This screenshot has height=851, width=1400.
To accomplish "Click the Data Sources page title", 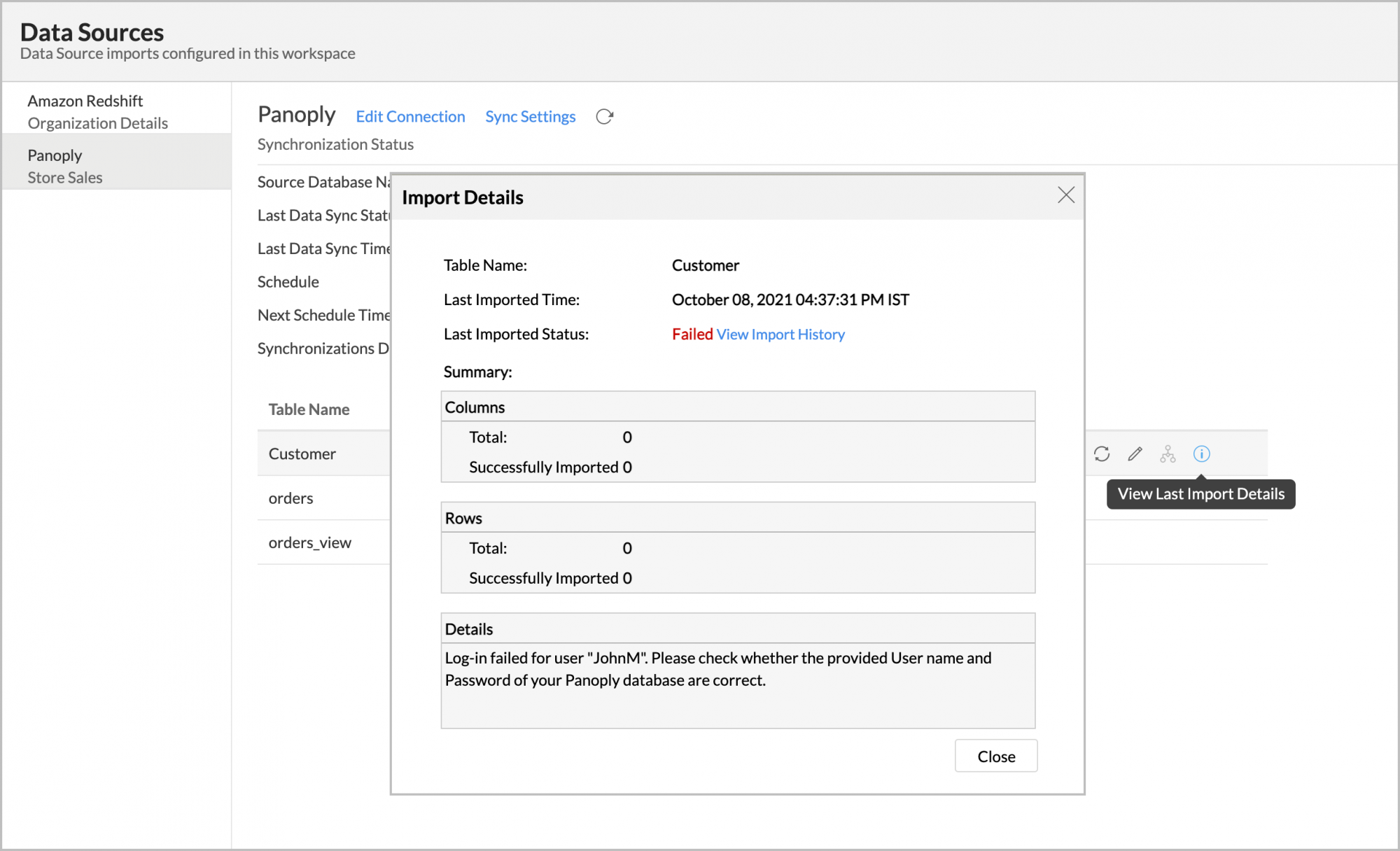I will (92, 32).
